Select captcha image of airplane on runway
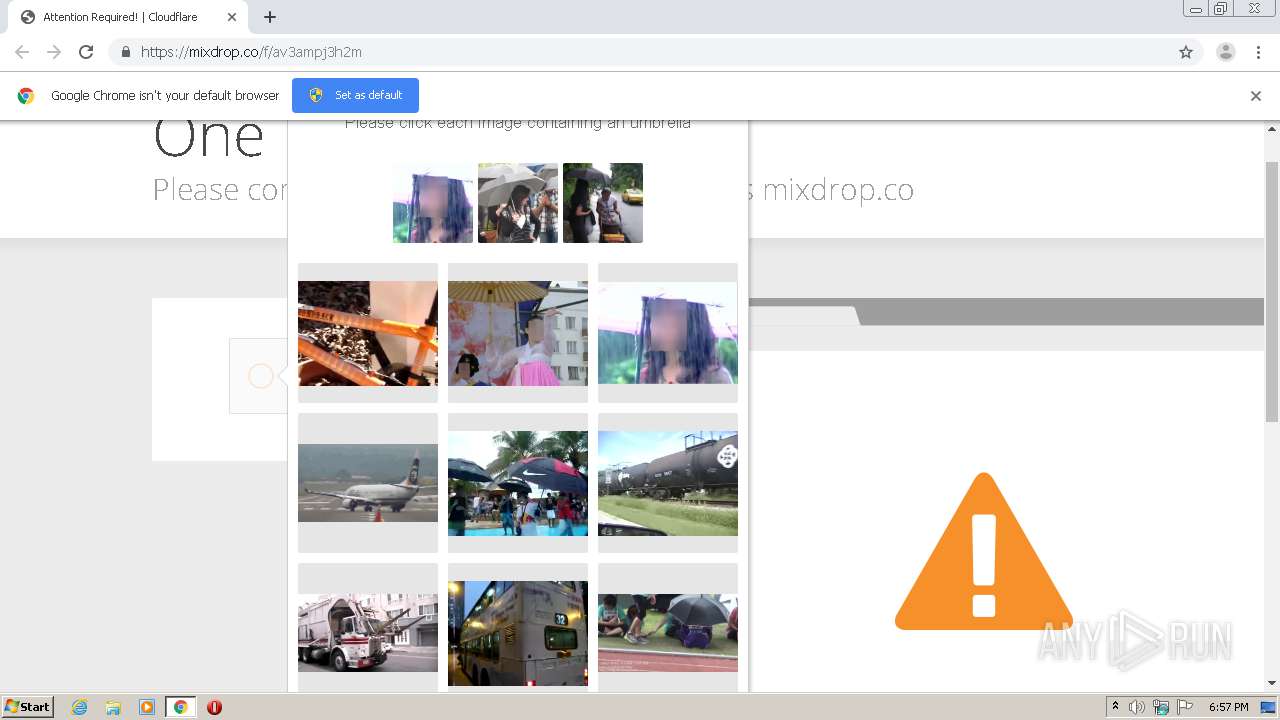This screenshot has height=720, width=1280. (x=368, y=483)
